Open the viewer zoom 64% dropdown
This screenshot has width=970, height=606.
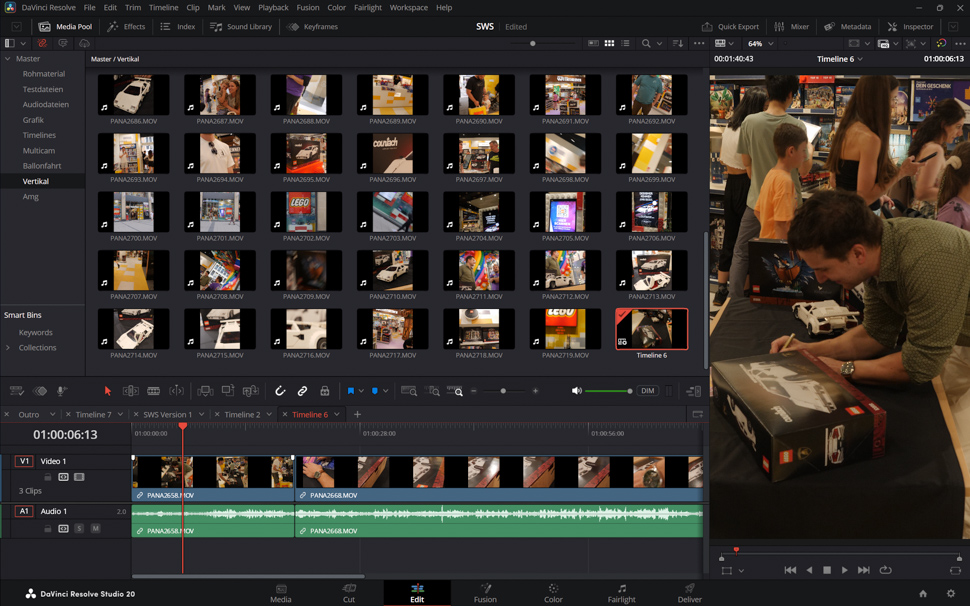760,44
